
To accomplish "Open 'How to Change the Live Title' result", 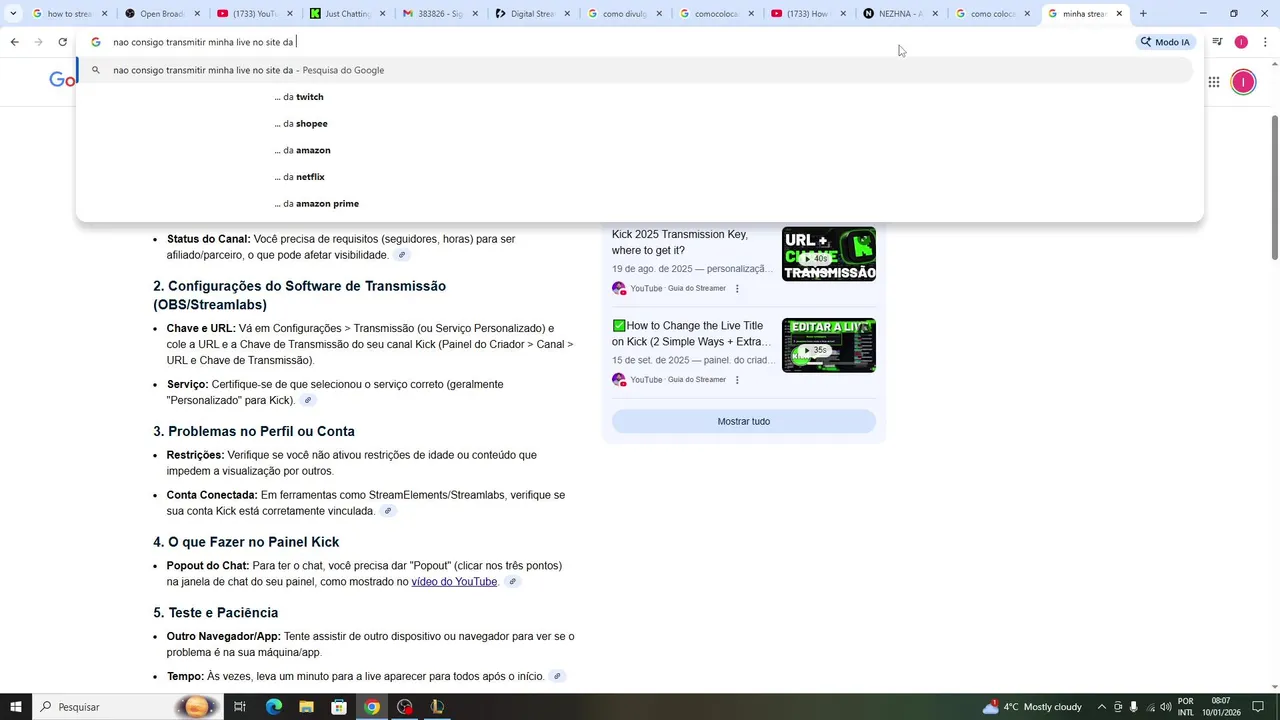I will point(691,334).
